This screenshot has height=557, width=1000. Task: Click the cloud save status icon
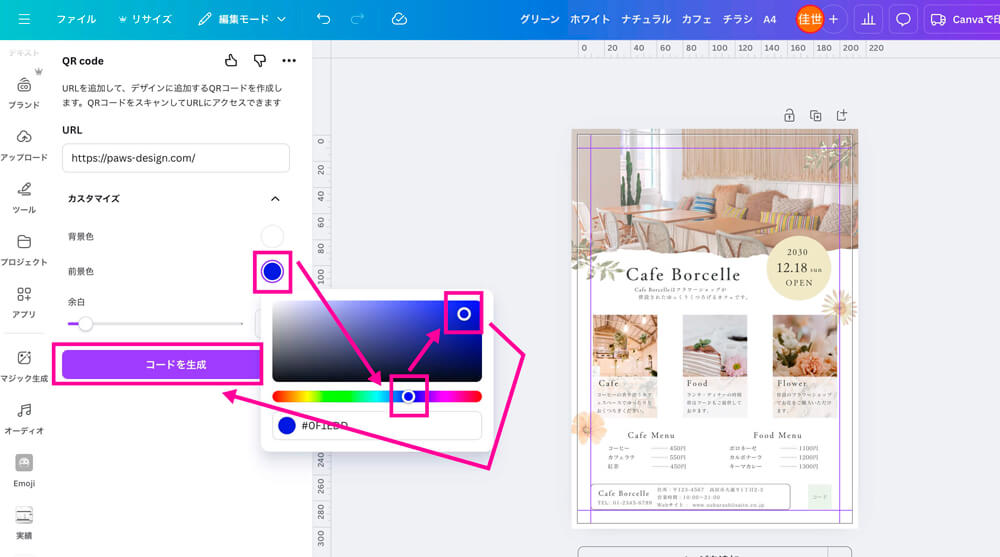[x=399, y=19]
